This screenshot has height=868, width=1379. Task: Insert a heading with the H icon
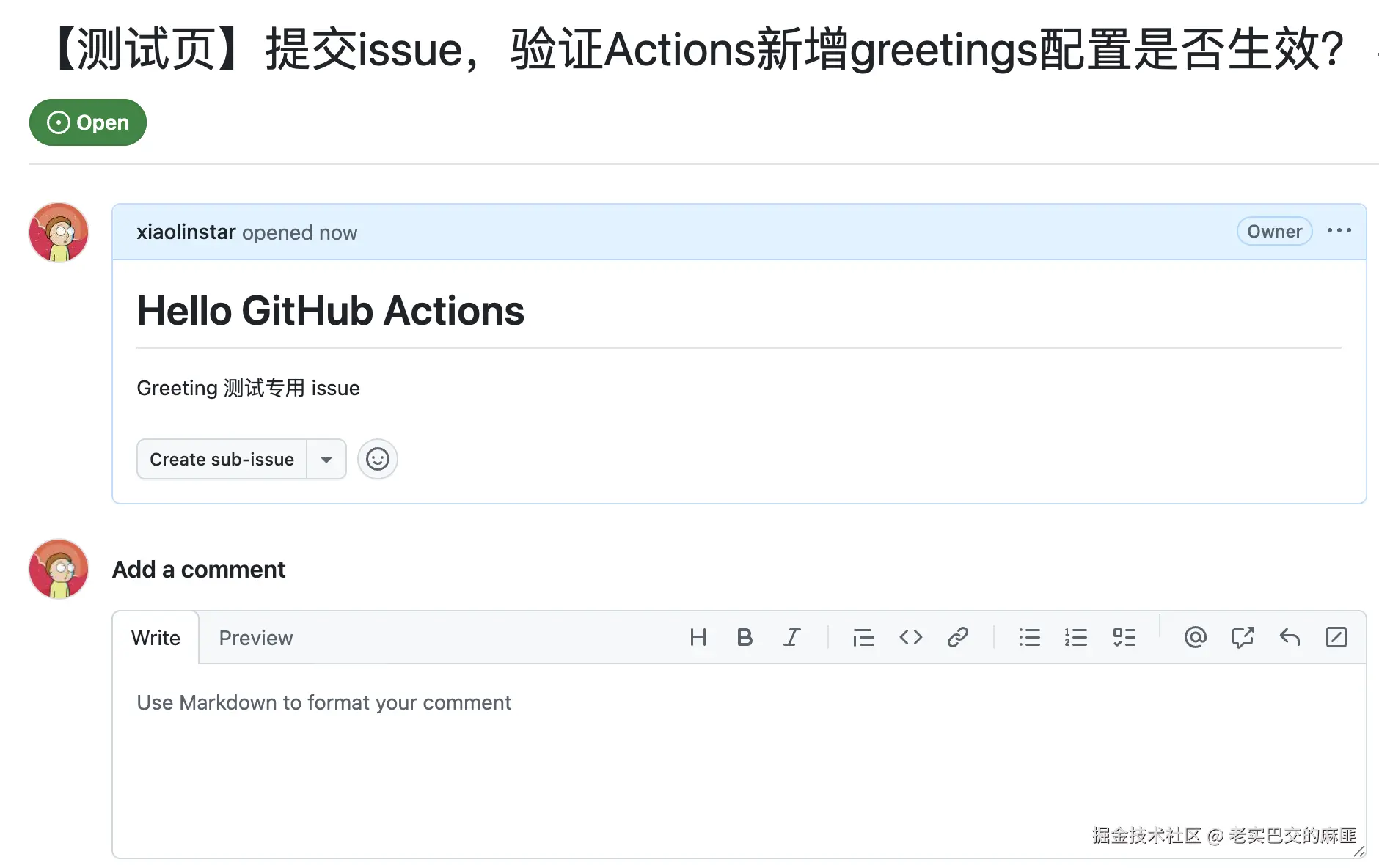698,637
